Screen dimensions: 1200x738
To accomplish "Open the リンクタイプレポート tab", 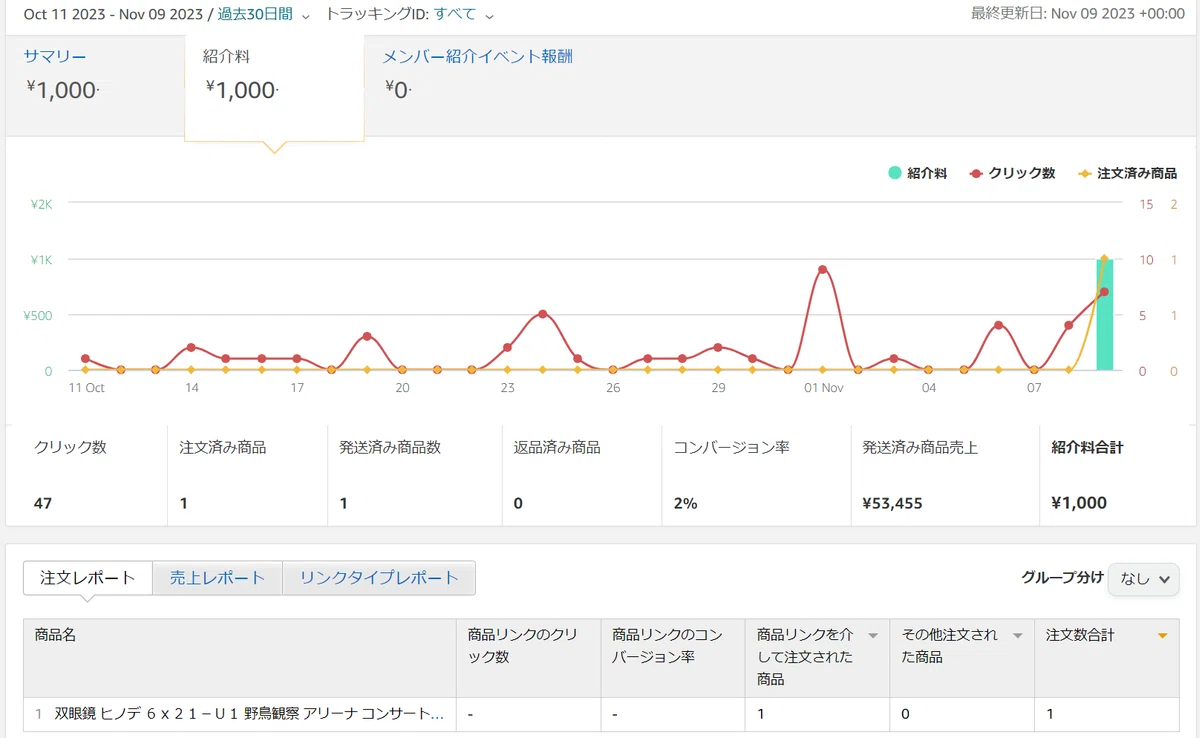I will [379, 578].
